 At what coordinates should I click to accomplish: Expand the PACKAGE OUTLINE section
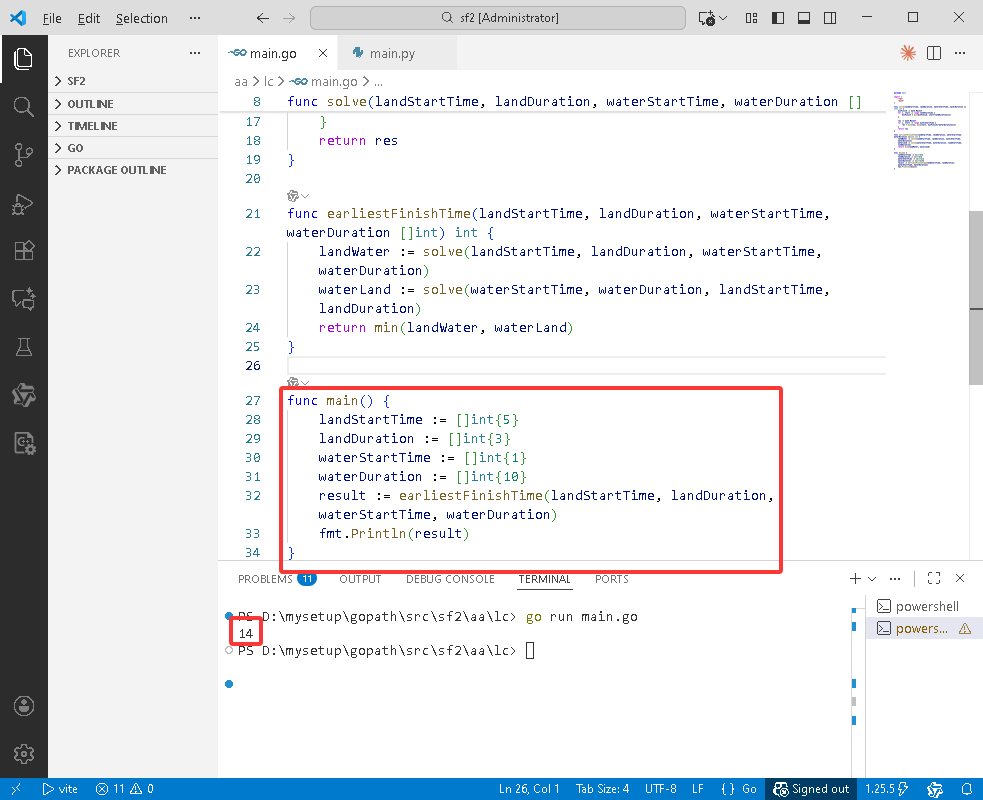point(133,170)
